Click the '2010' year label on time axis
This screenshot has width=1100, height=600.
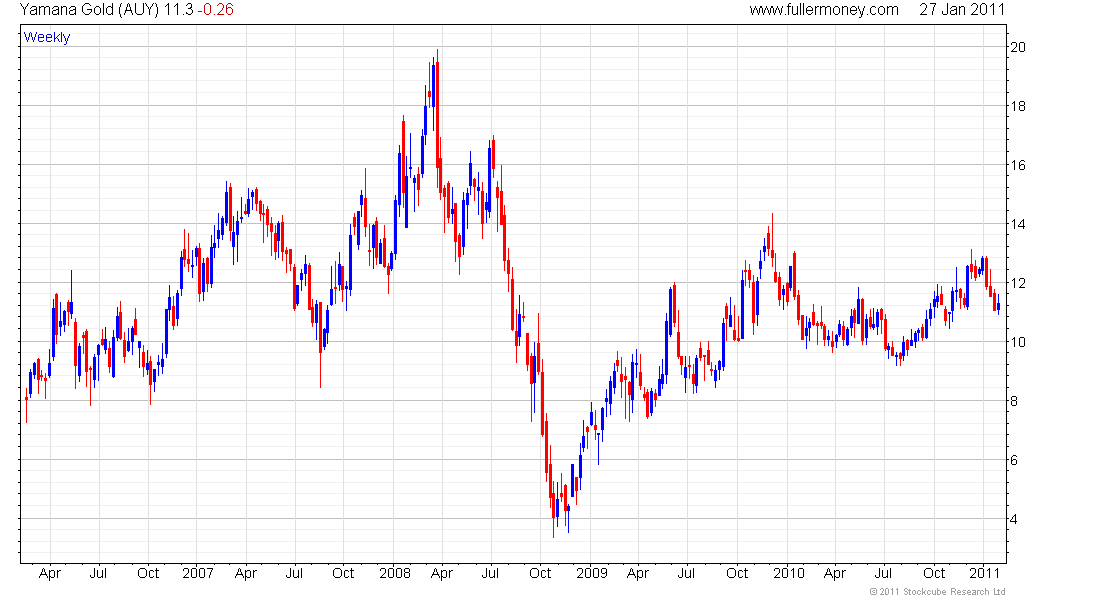click(789, 573)
